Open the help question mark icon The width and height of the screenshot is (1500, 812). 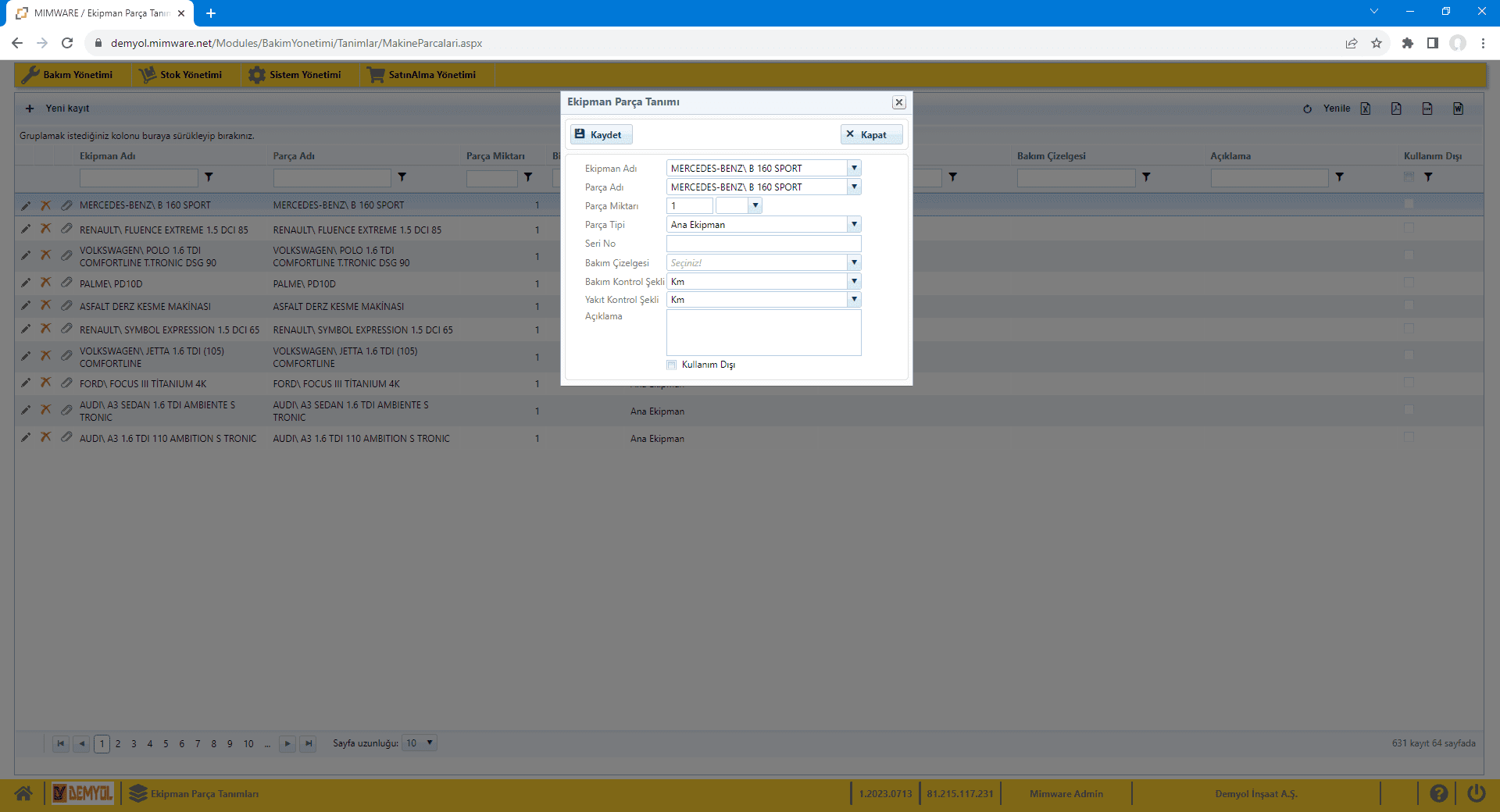pyautogui.click(x=1438, y=793)
